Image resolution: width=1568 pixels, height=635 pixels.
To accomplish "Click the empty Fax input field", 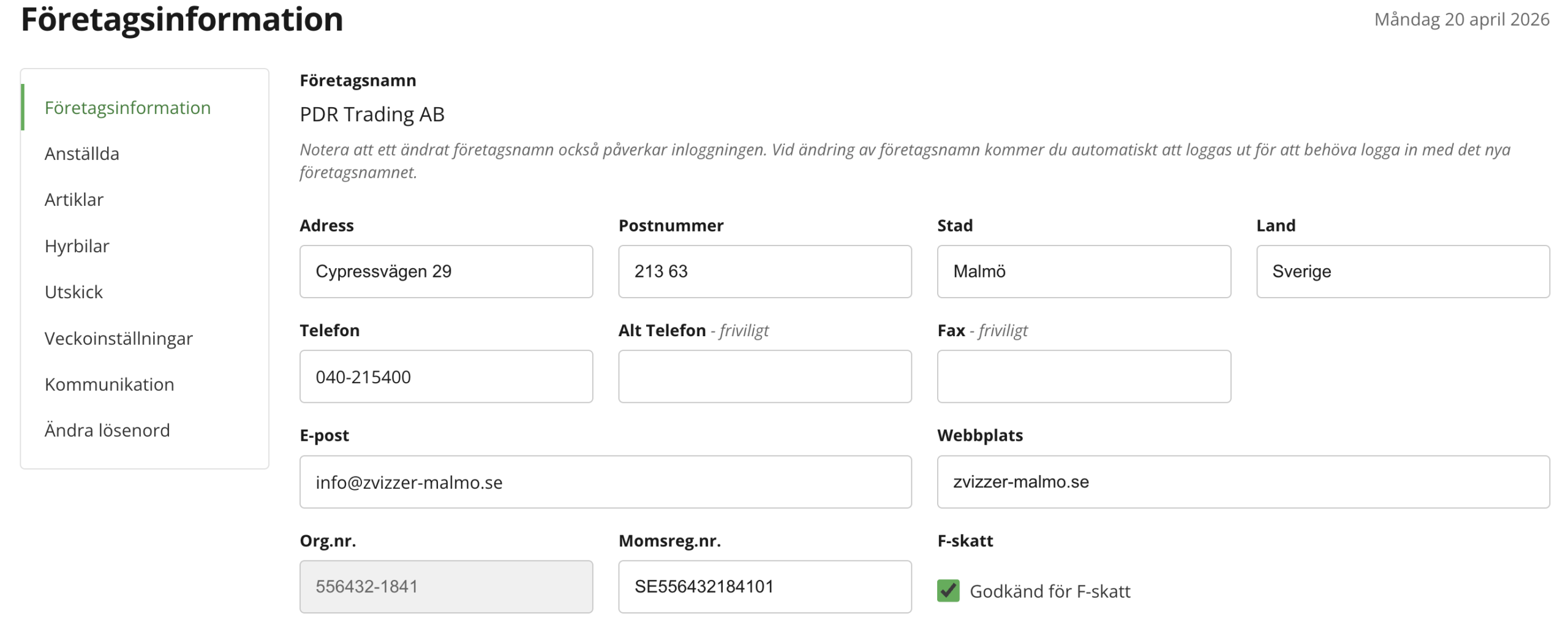I will tap(1084, 377).
